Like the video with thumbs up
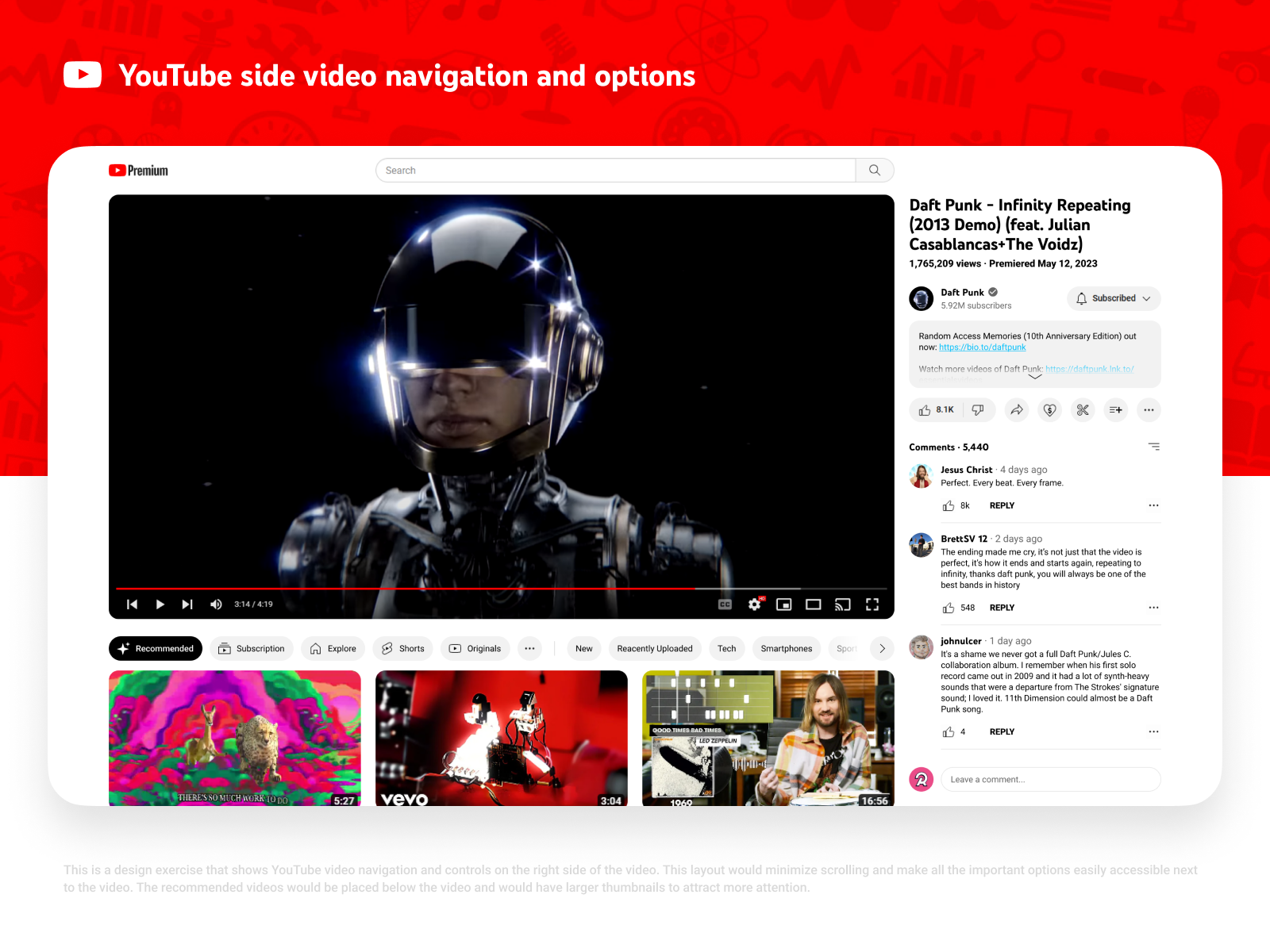Image resolution: width=1270 pixels, height=952 pixels. (x=926, y=410)
